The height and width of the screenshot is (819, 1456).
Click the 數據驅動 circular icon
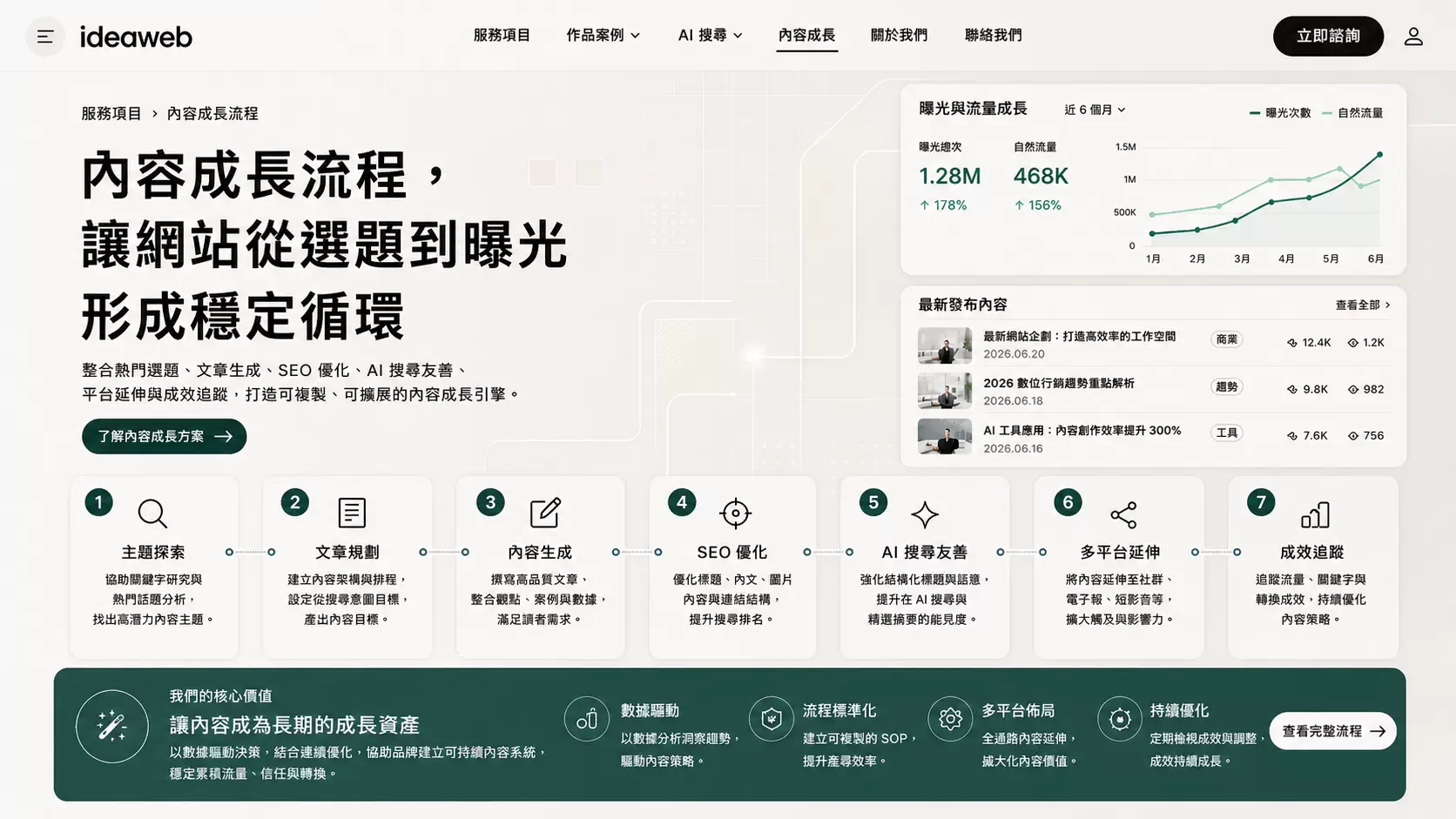(587, 719)
